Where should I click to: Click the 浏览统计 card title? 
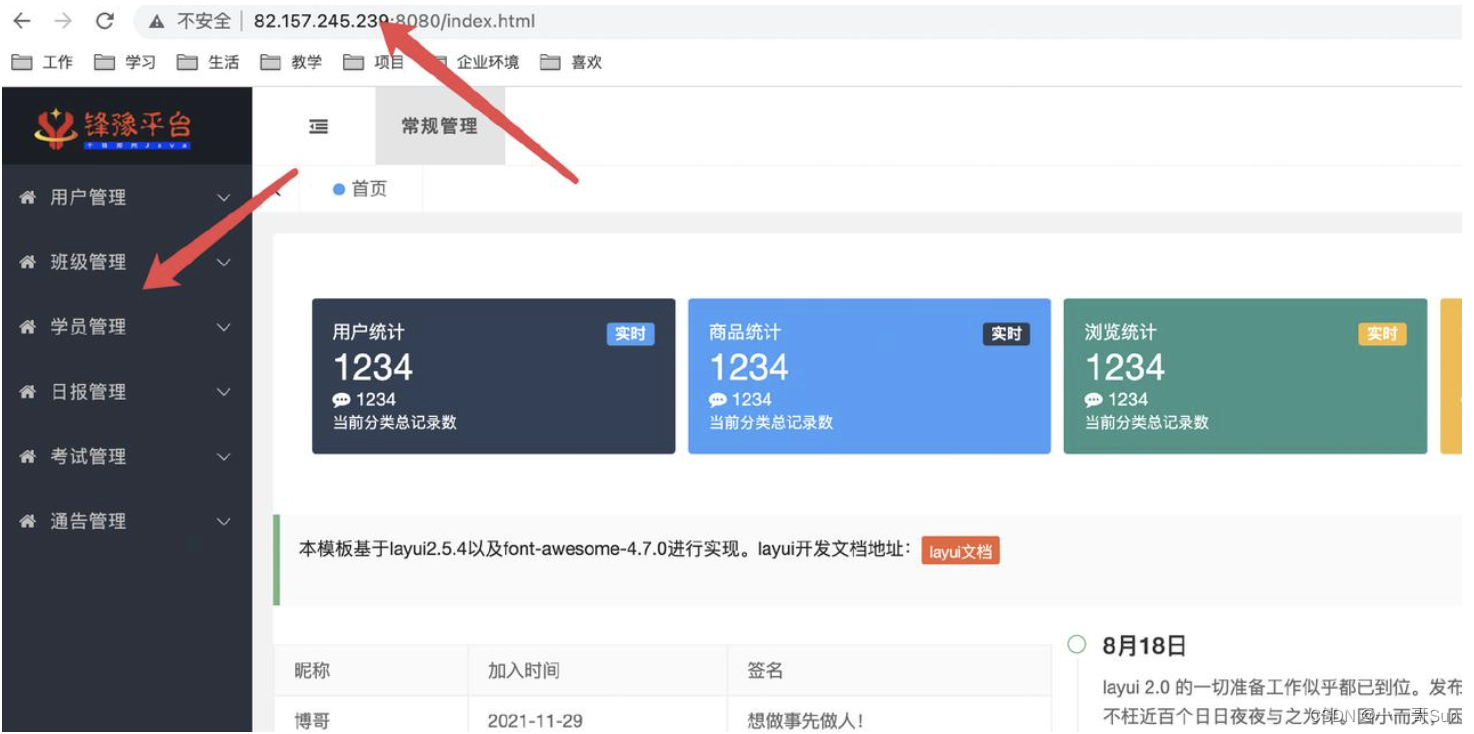coord(1121,332)
